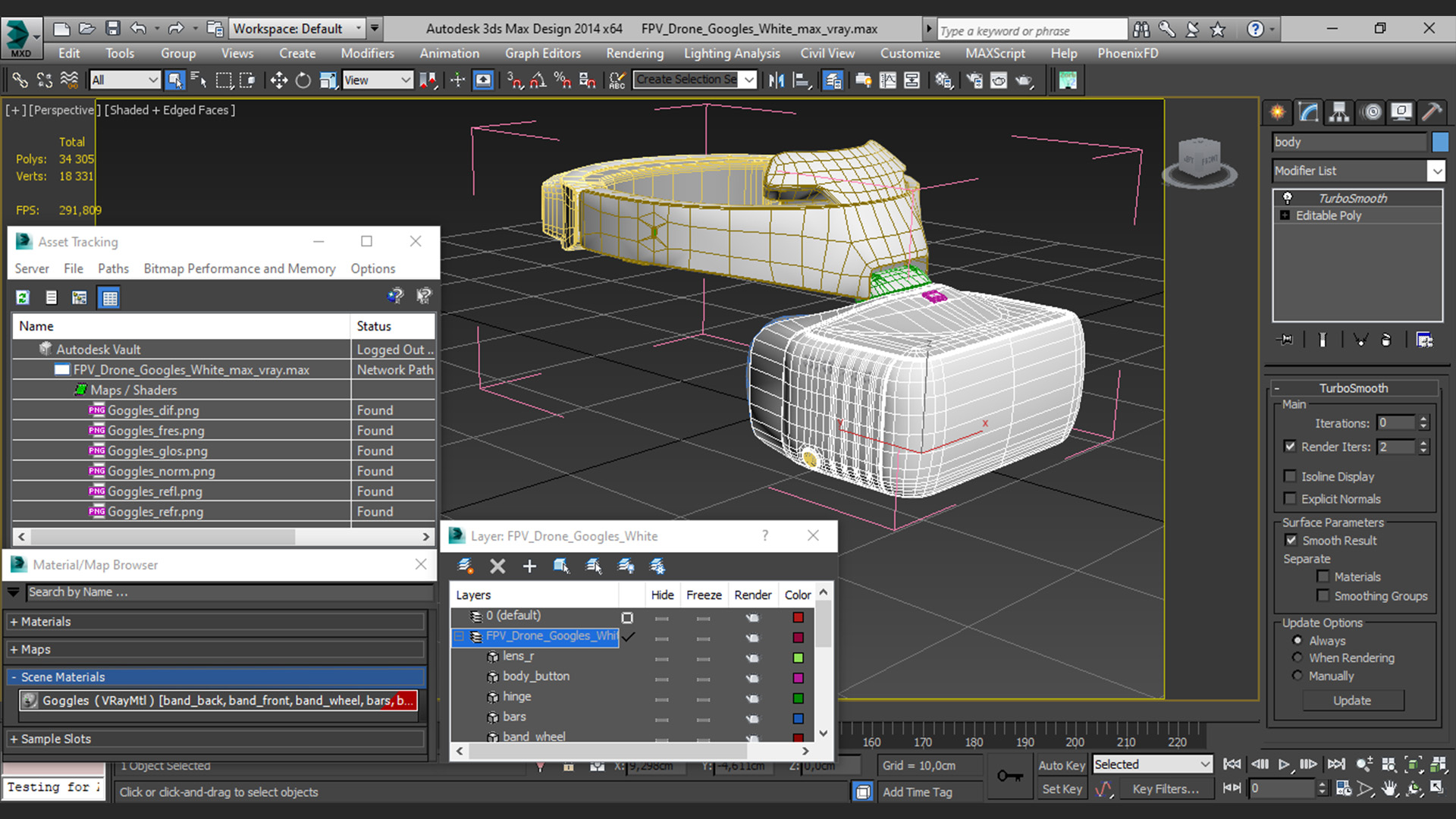Viewport: 1456px width, 819px height.
Task: Collapse the TurboSmooth rollout
Action: click(x=1354, y=388)
